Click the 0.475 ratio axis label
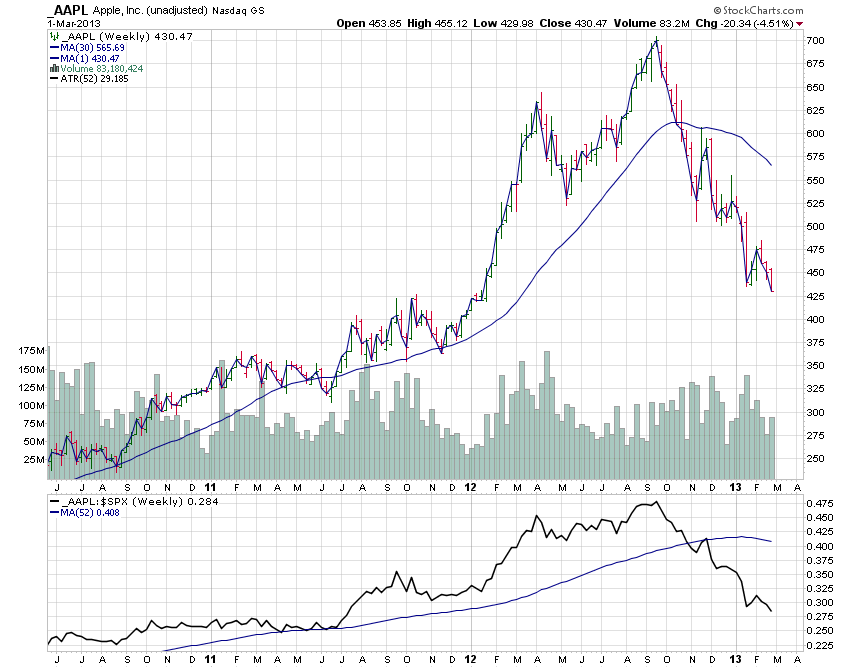850x668 pixels. click(x=820, y=504)
